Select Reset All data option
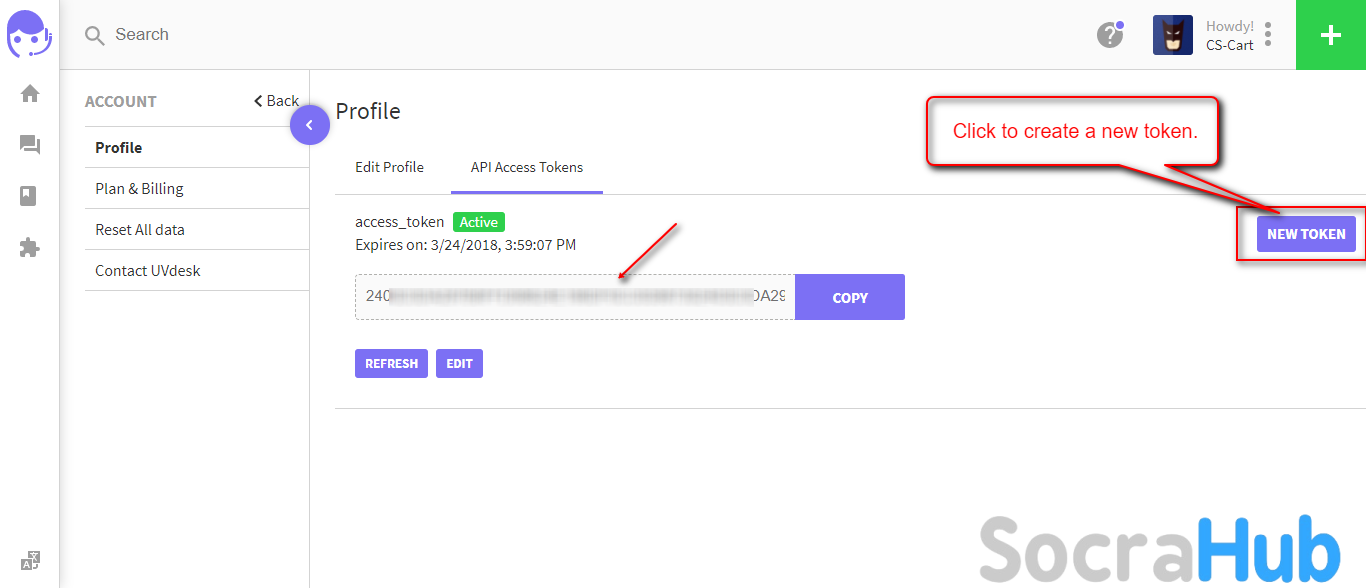Image resolution: width=1366 pixels, height=588 pixels. click(x=139, y=230)
